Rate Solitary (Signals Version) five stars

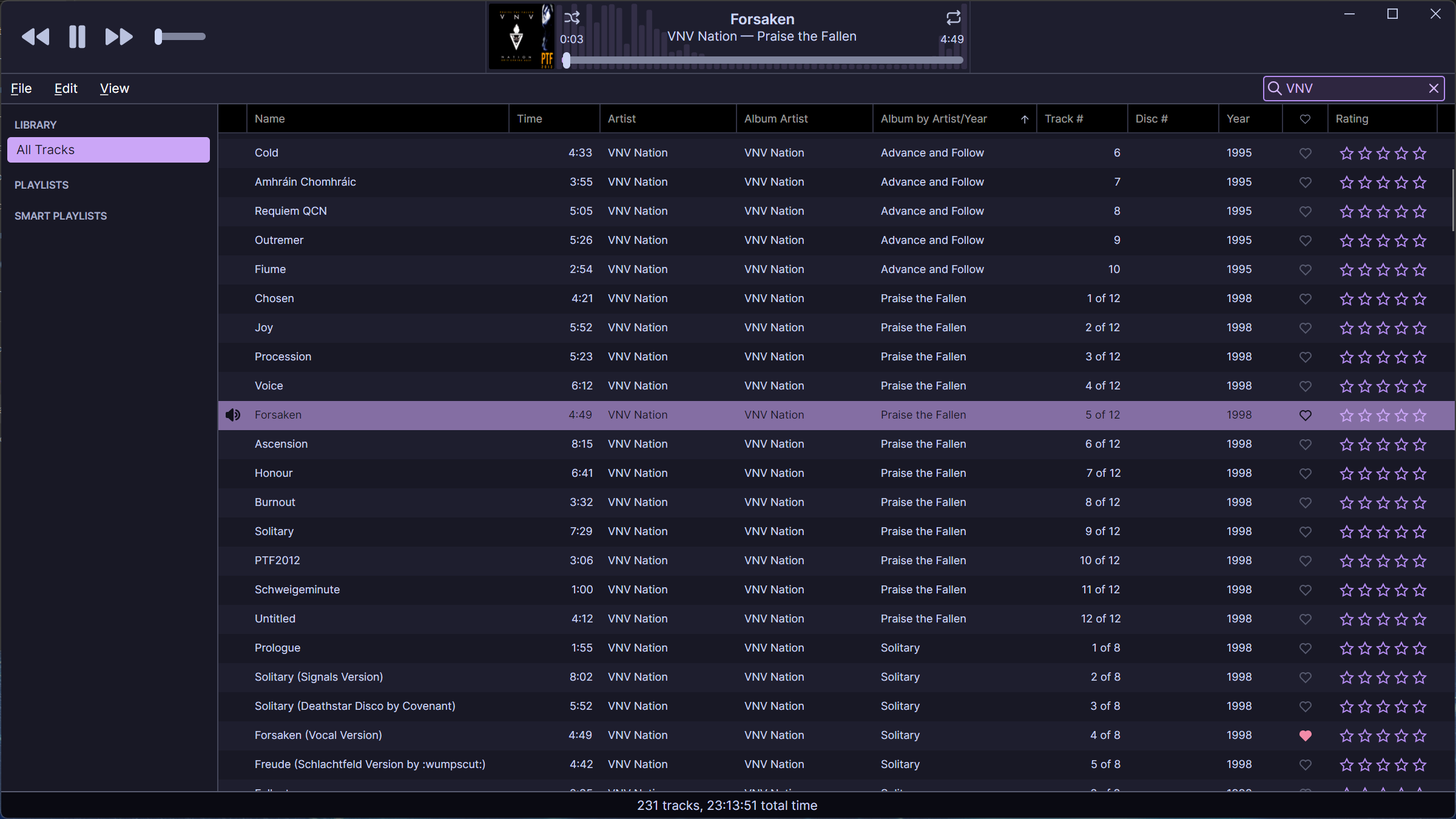(1420, 678)
